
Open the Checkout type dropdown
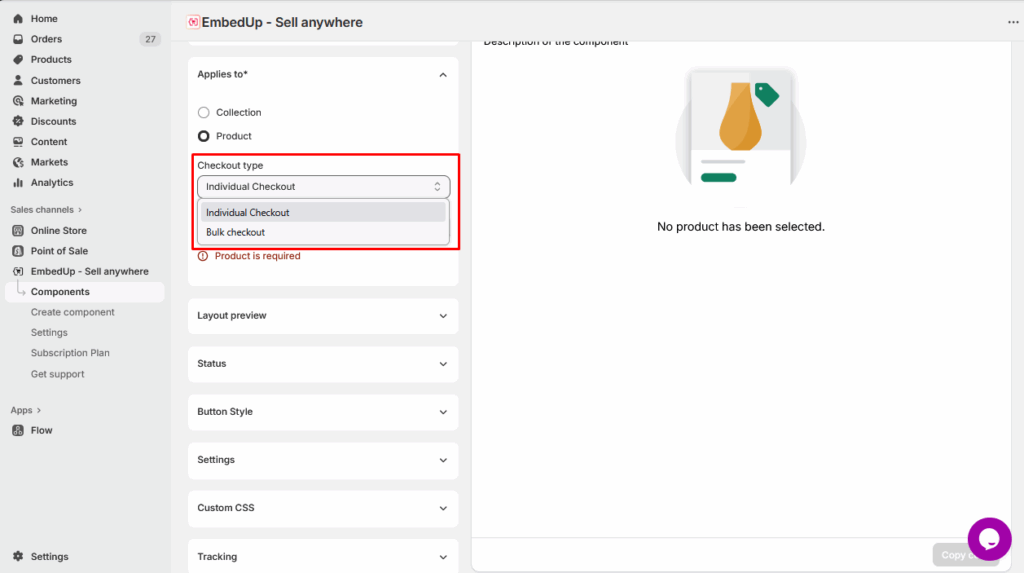coord(323,187)
